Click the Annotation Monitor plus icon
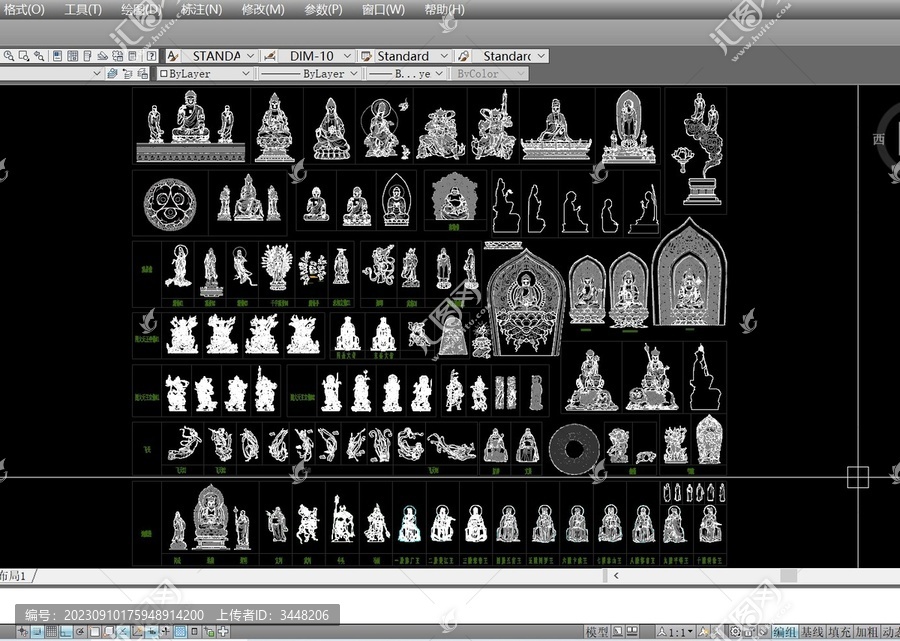The width and height of the screenshot is (900, 641). tap(223, 632)
